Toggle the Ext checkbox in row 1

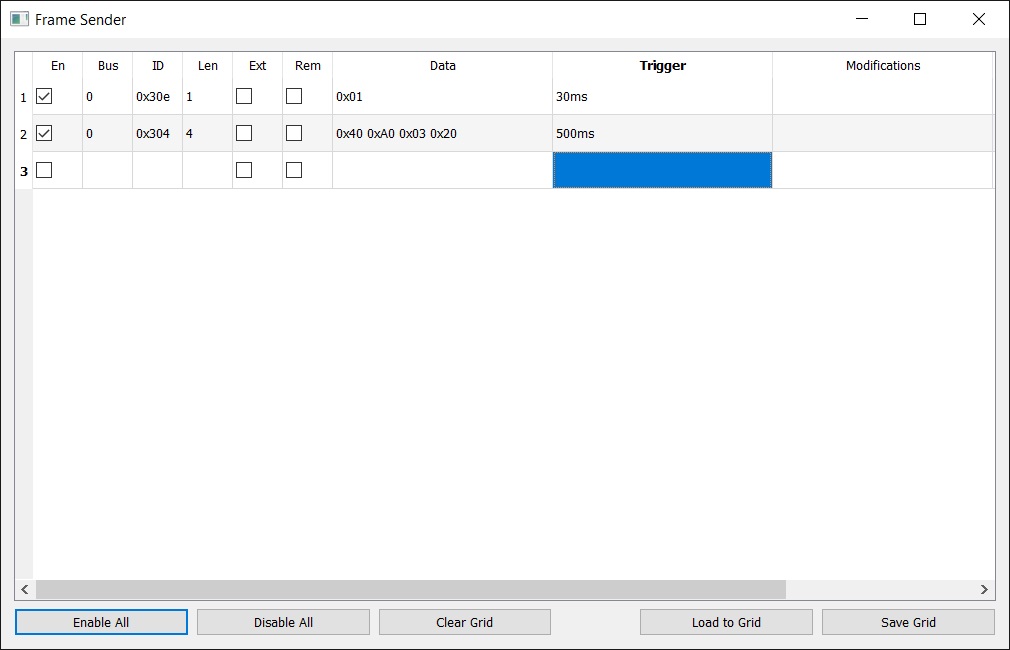pos(244,96)
